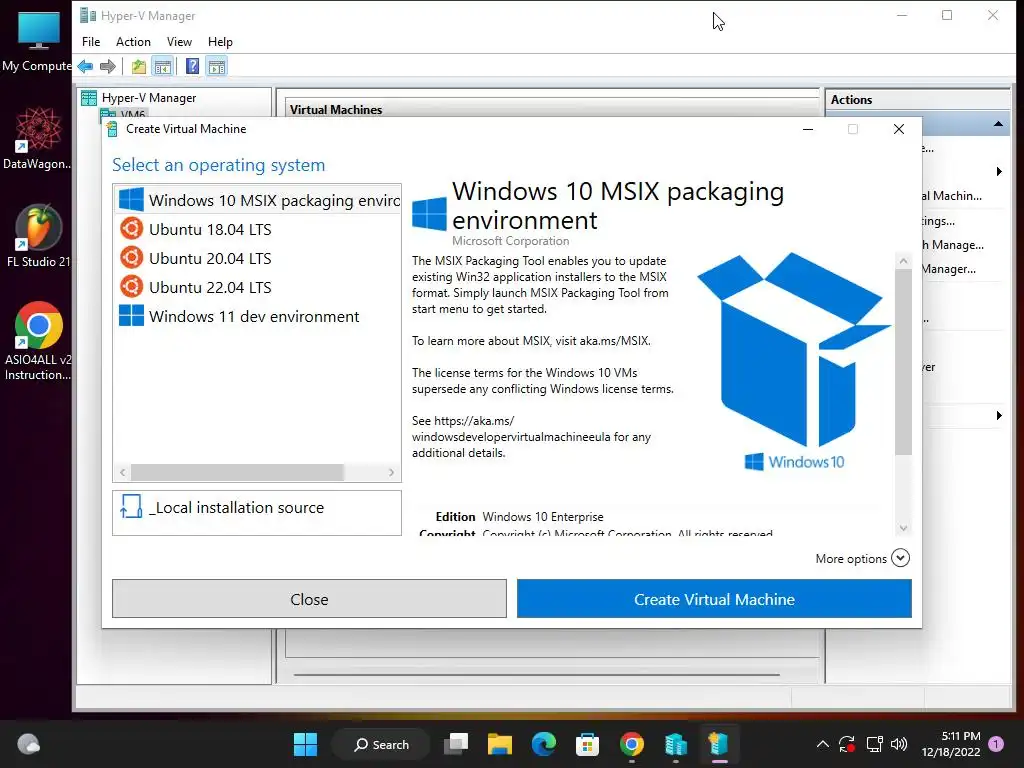Image resolution: width=1024 pixels, height=768 pixels.
Task: Close the Create Virtual Machine dialog with X
Action: (x=899, y=129)
